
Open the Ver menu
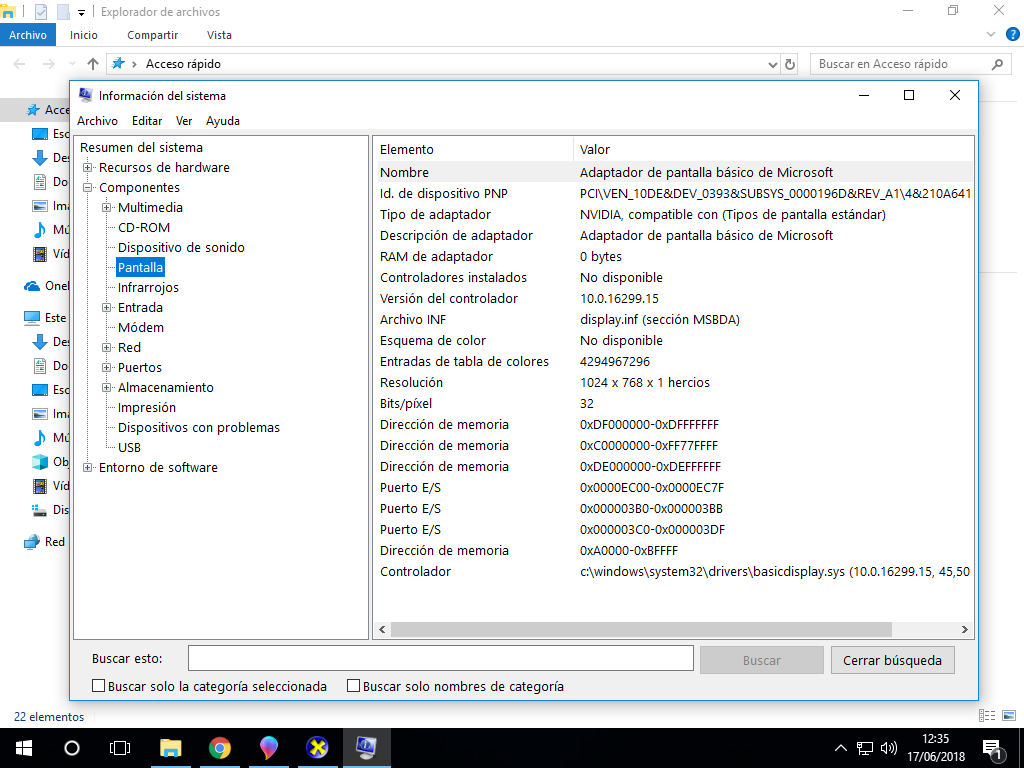(184, 121)
